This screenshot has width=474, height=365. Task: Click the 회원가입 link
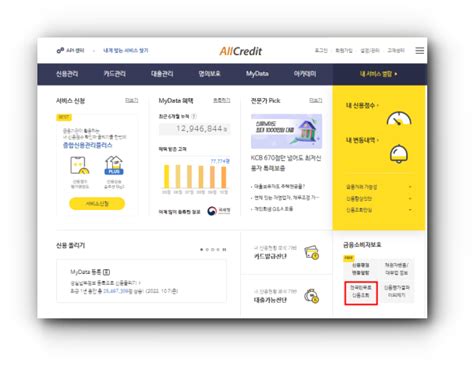pyautogui.click(x=344, y=50)
